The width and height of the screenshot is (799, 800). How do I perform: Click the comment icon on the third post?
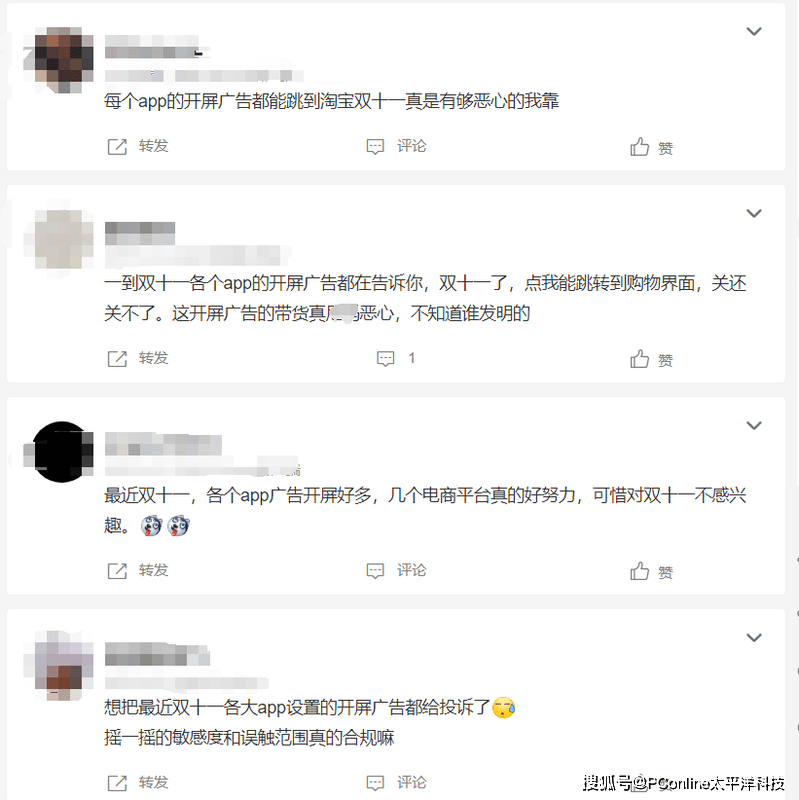click(375, 571)
